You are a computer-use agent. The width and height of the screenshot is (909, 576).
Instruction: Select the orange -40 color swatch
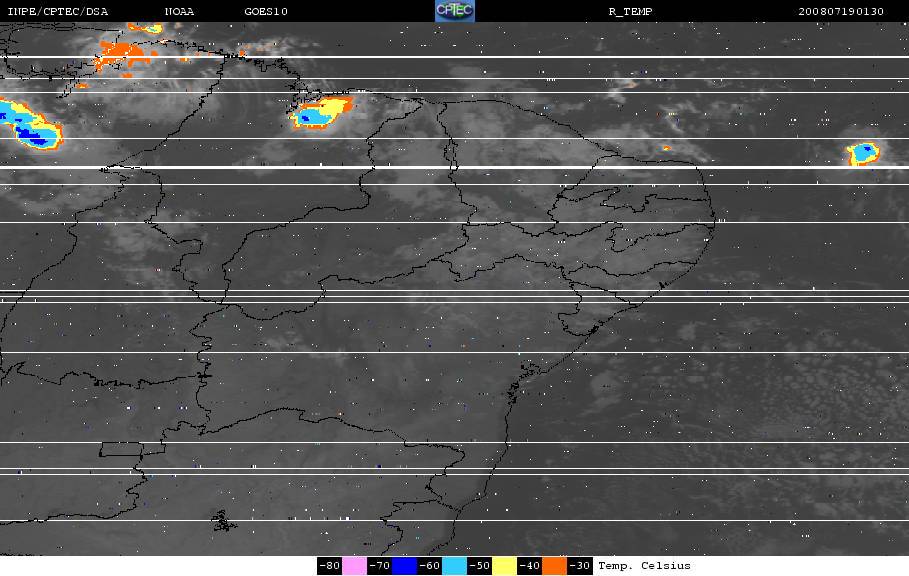click(x=554, y=566)
